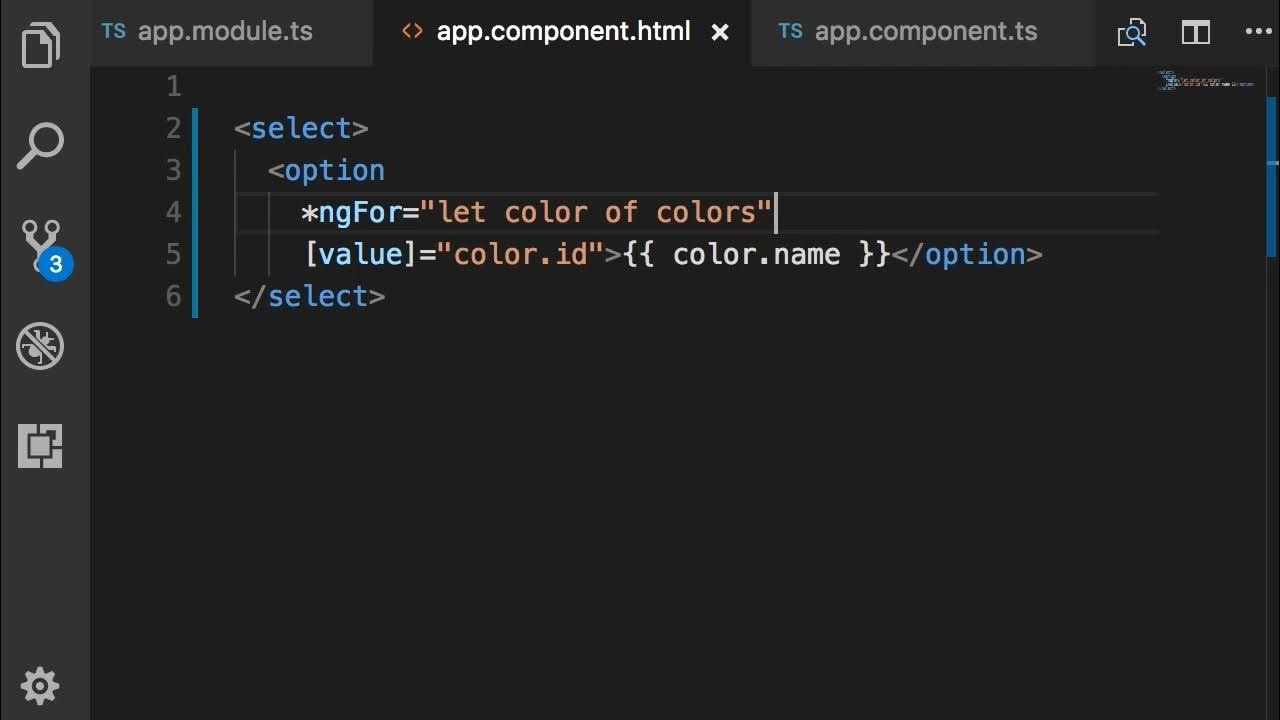
Task: Open Source Control with 3 changes
Action: coord(41,246)
